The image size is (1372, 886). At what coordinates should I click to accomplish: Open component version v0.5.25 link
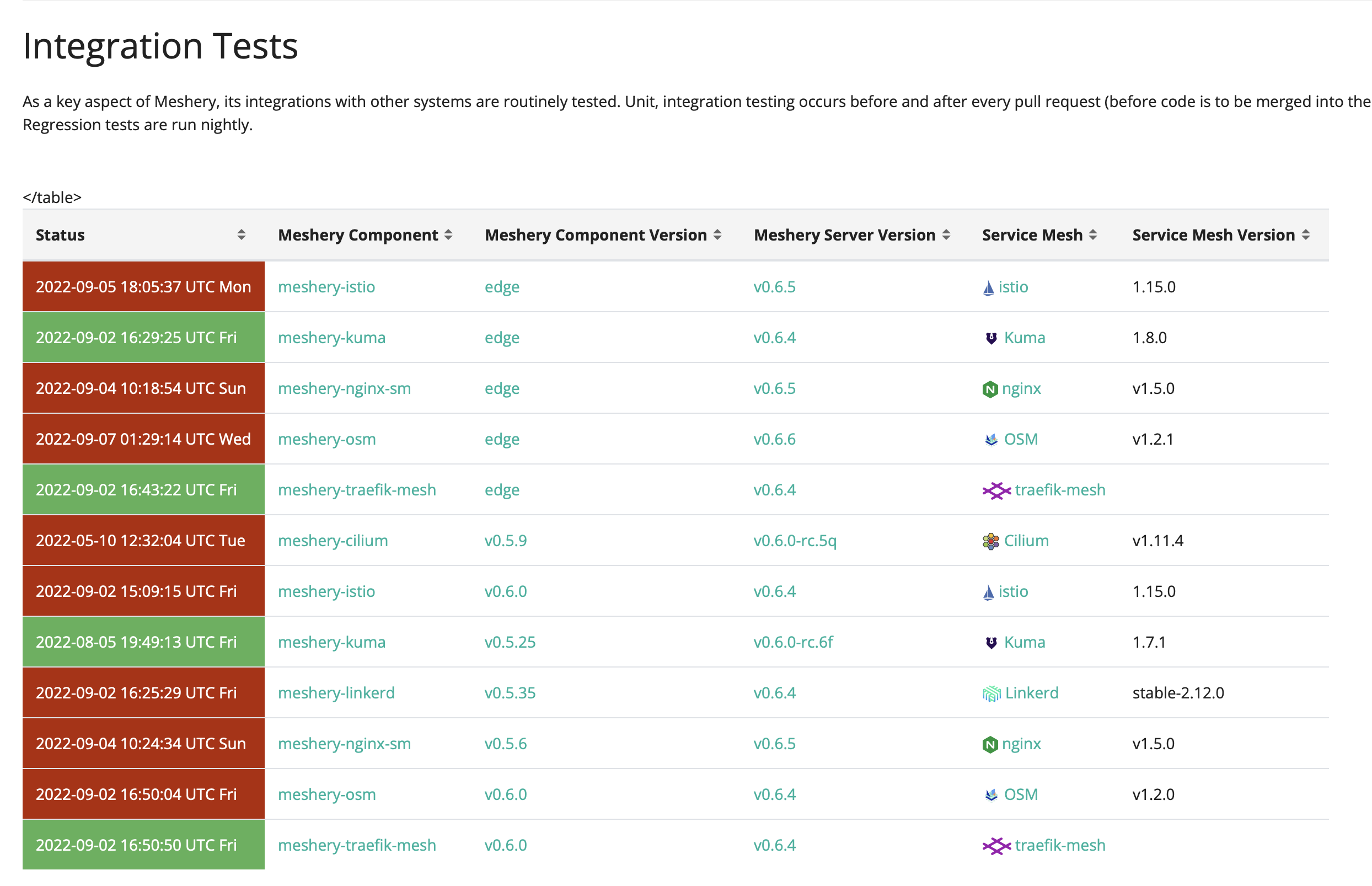click(x=510, y=642)
